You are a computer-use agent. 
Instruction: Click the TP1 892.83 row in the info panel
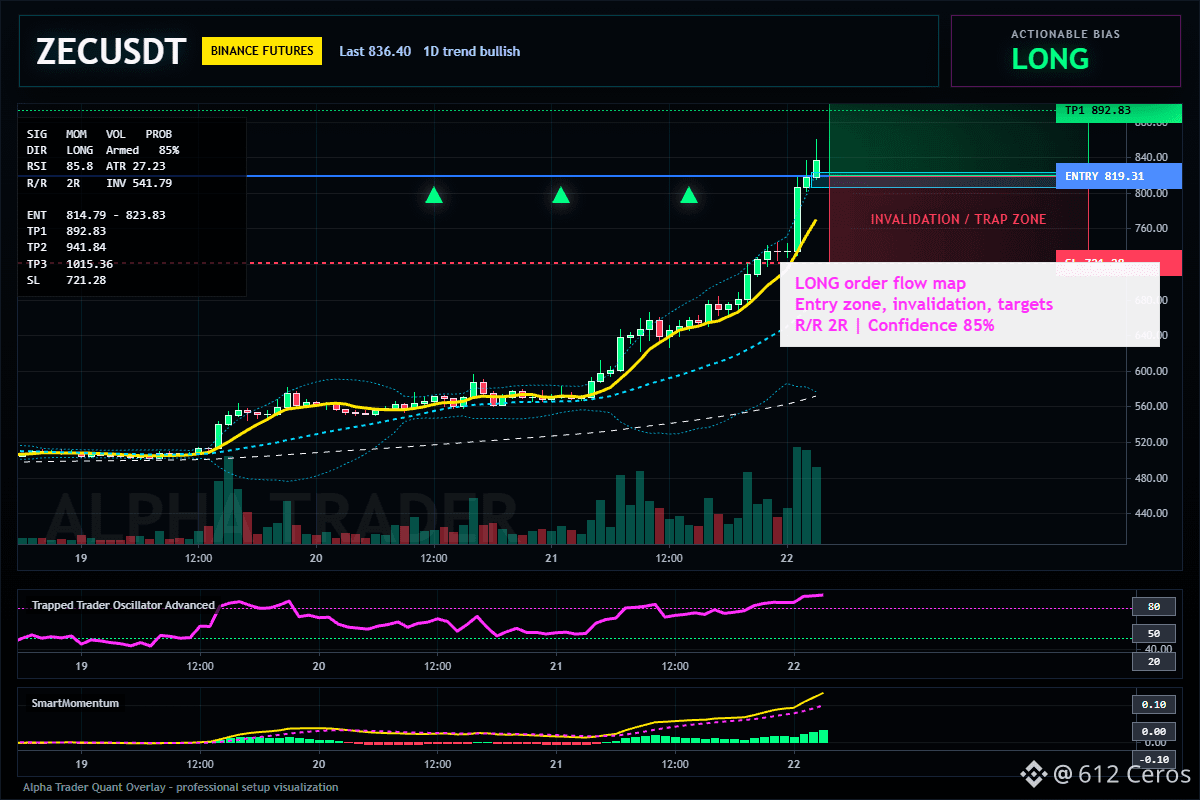click(x=67, y=231)
